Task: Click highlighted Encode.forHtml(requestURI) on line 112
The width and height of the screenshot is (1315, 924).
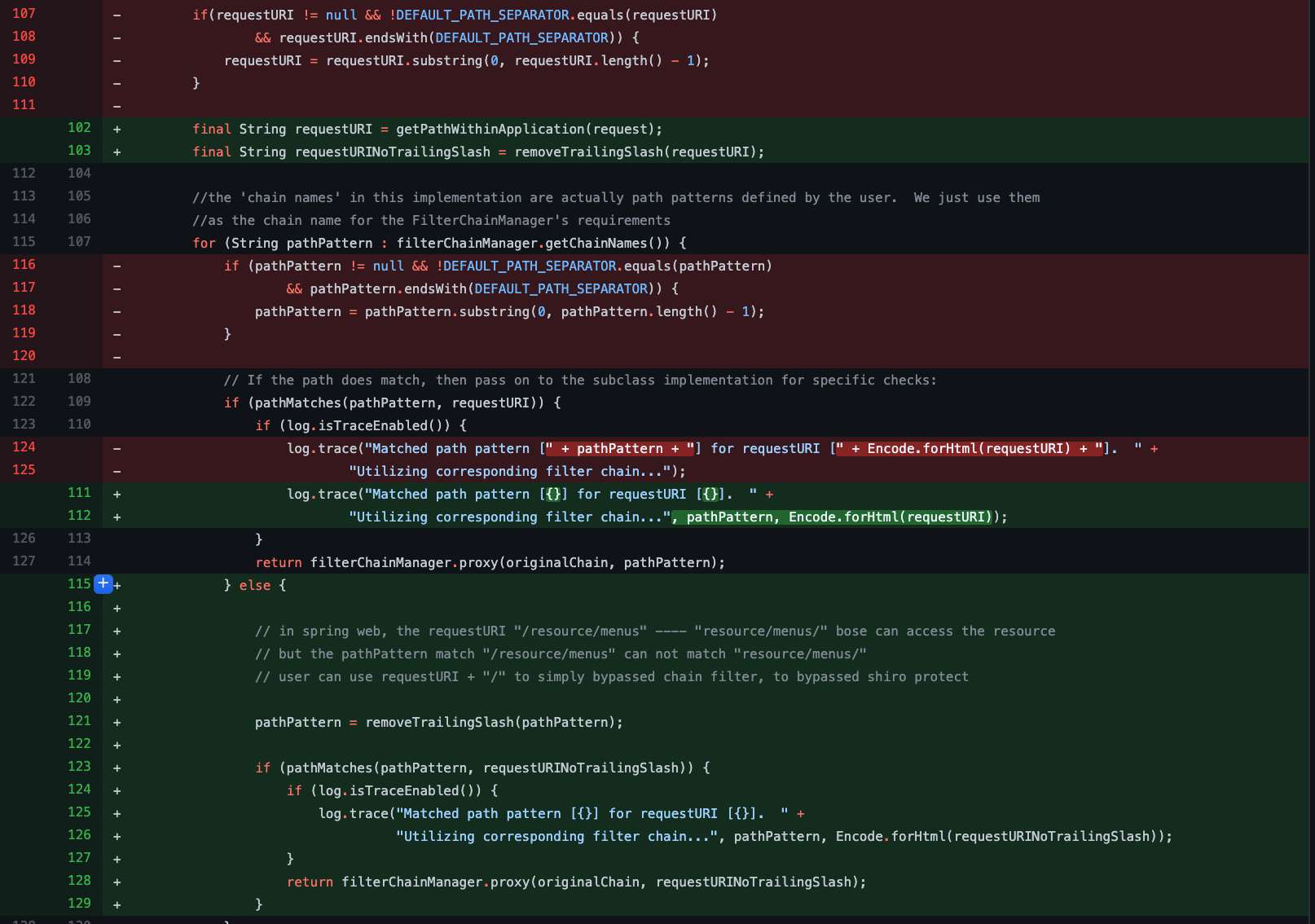Action: (x=889, y=517)
